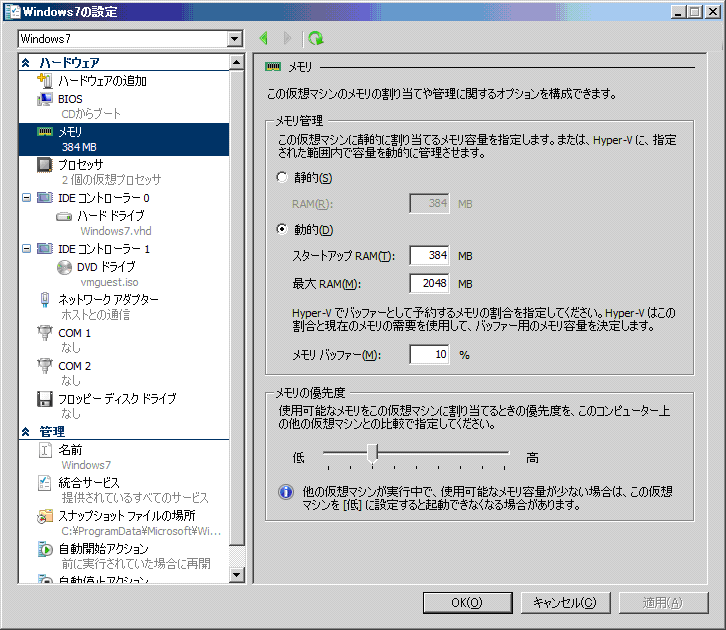Click the ハード ドライブ disk icon
Screen dimensions: 726x630
point(64,216)
